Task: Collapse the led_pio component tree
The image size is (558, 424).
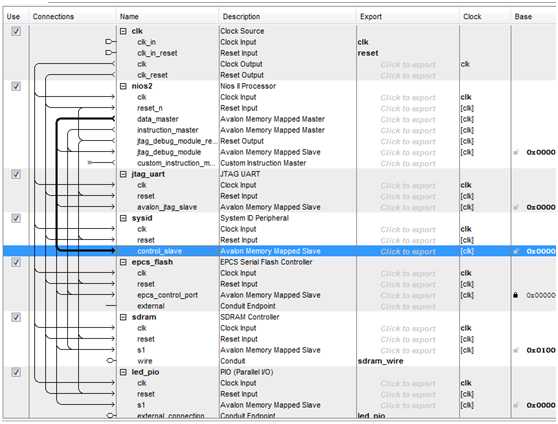Action: [x=123, y=372]
